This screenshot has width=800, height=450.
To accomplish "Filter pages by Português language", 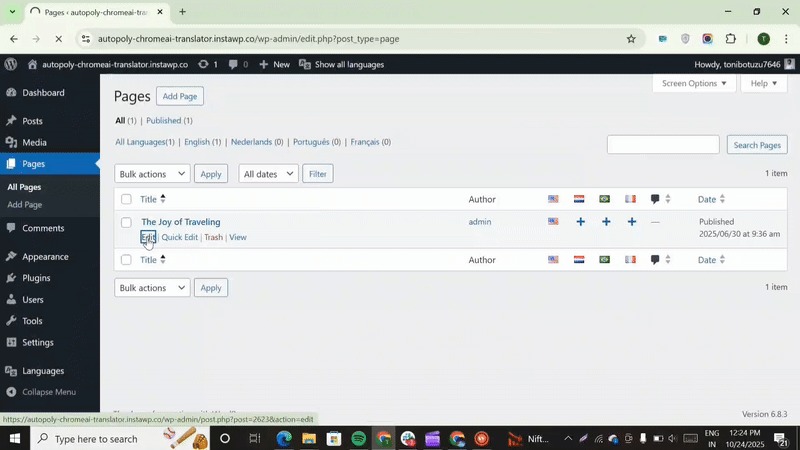I will click(x=316, y=142).
